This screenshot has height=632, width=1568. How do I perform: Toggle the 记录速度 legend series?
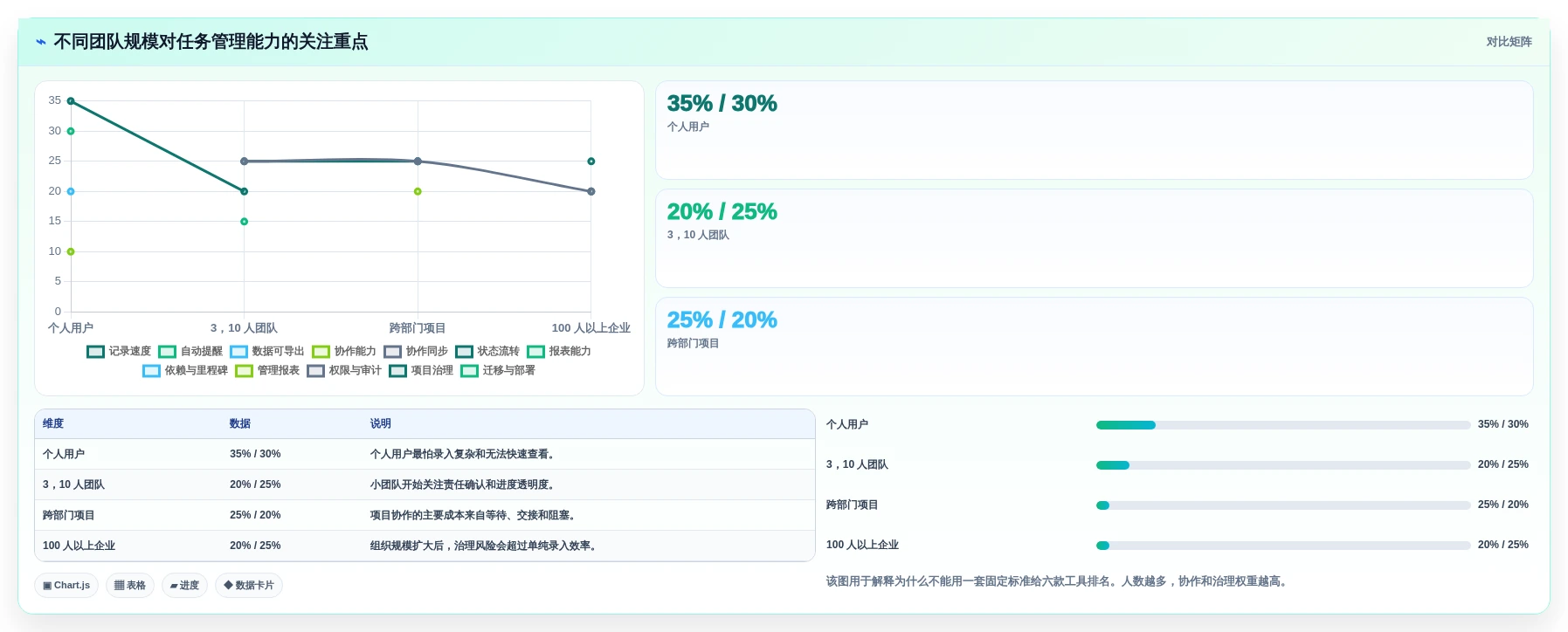click(x=119, y=351)
